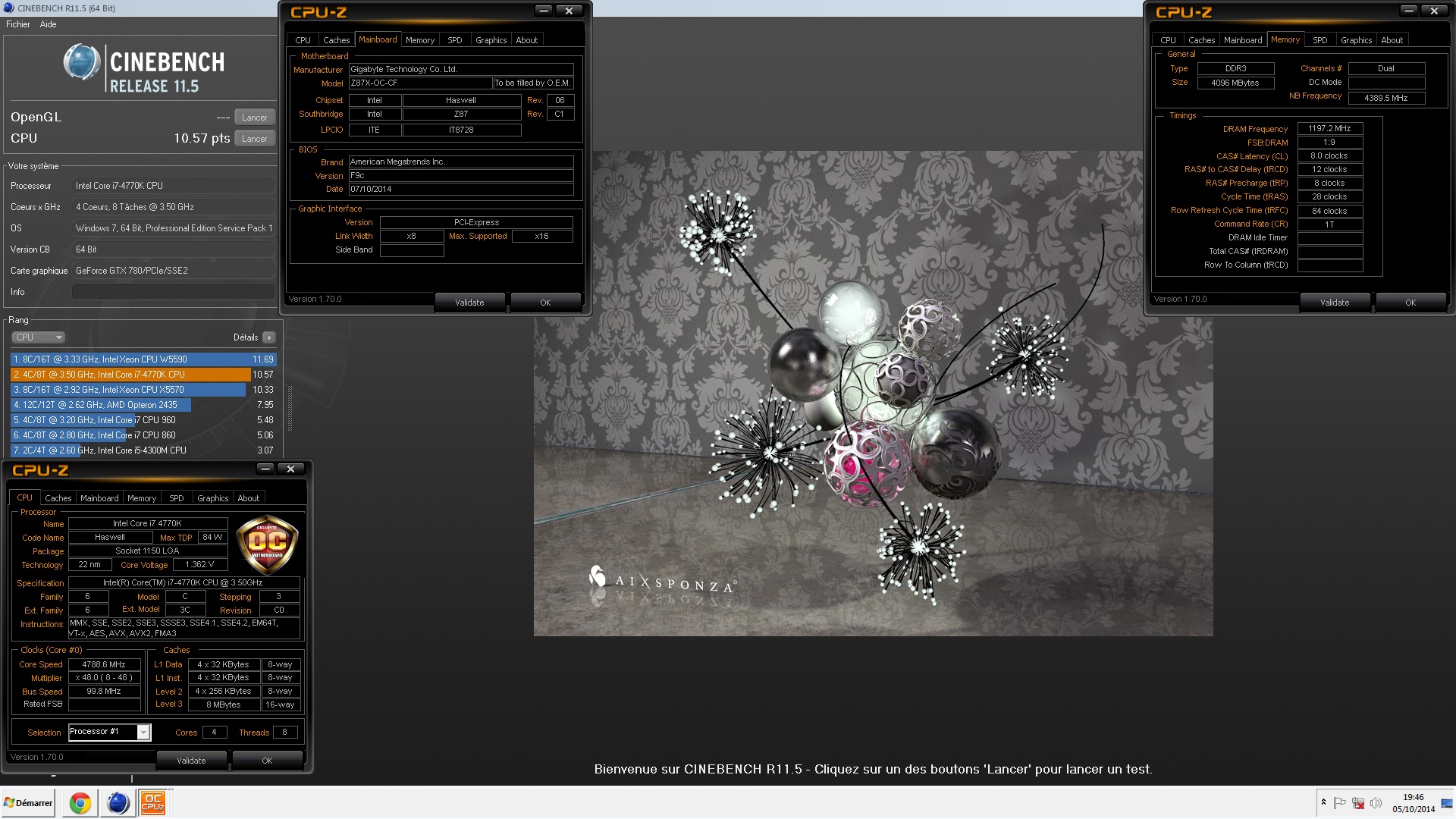Select ranking row 6 Core i7 CPU 860
Viewport: 1456px width, 819px height.
click(x=143, y=435)
